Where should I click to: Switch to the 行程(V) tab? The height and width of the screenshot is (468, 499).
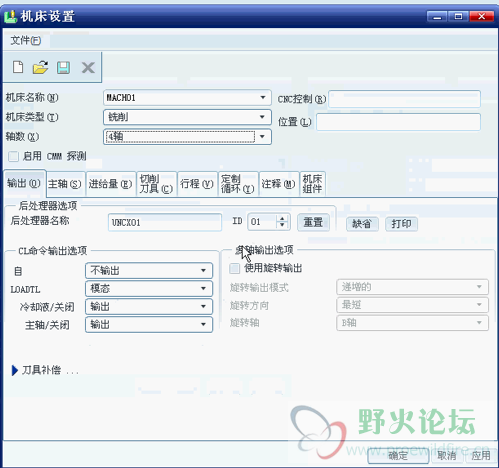[x=197, y=184]
